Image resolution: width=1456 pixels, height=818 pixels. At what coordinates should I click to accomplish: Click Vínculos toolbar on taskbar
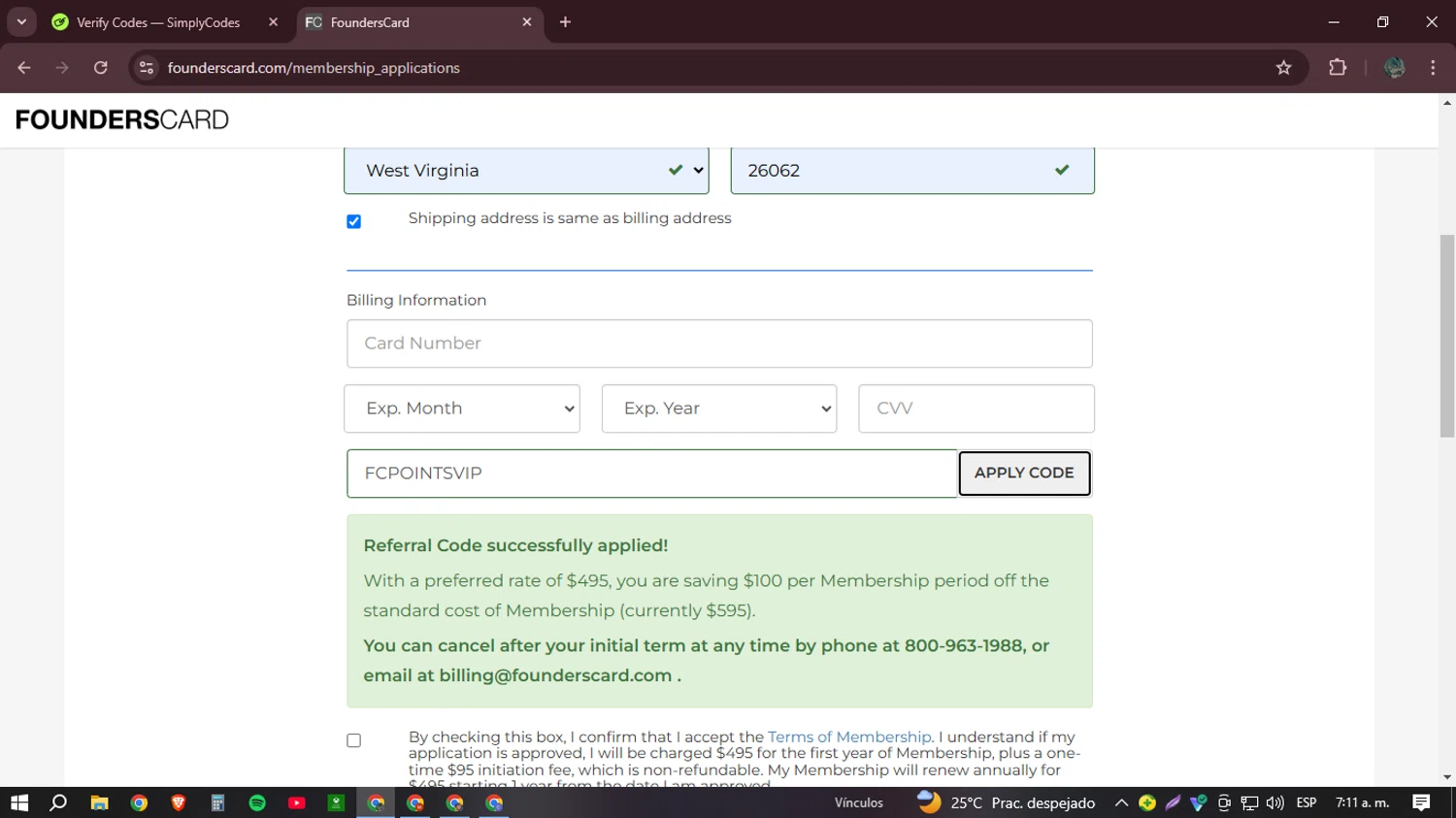point(859,802)
